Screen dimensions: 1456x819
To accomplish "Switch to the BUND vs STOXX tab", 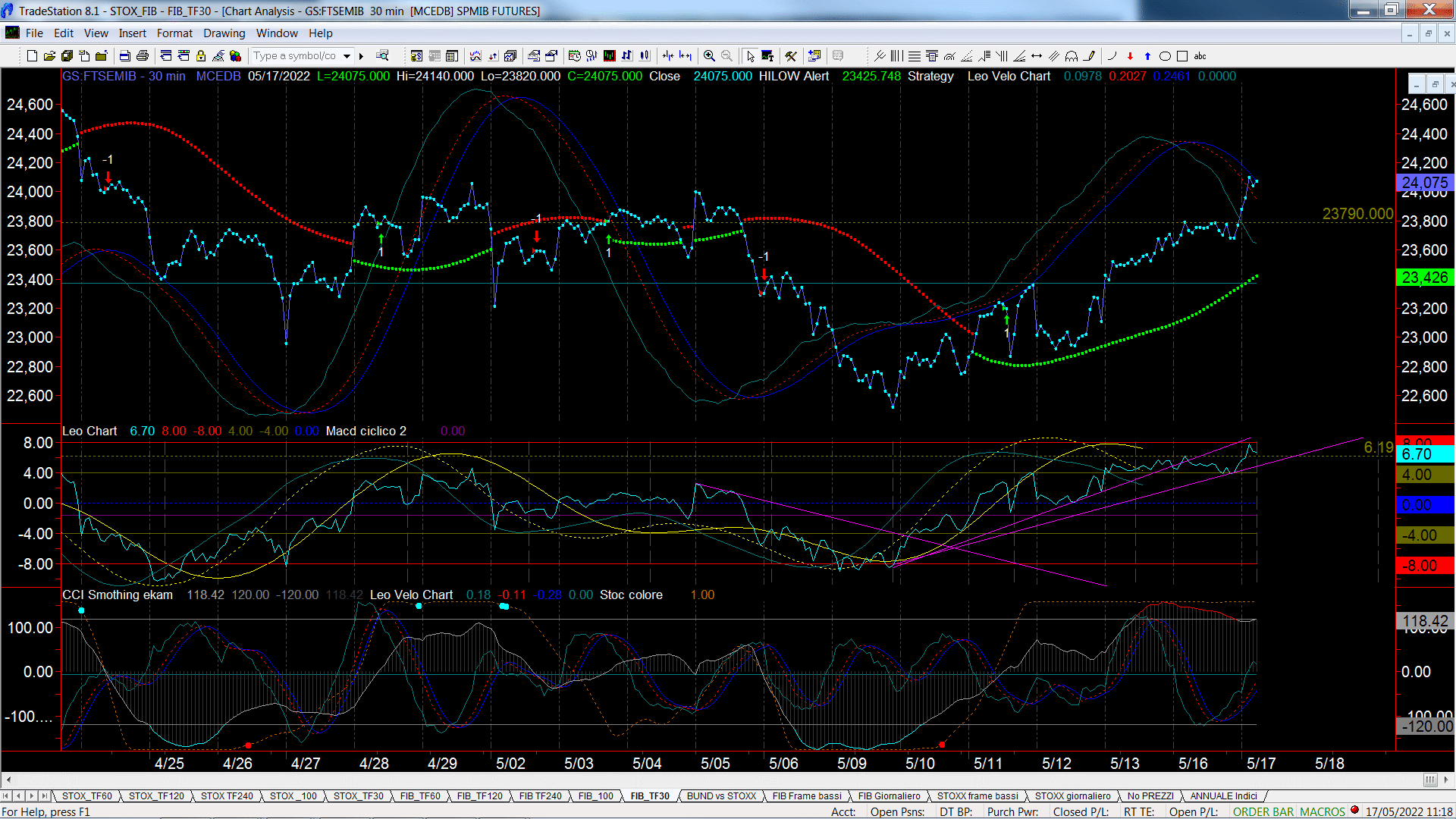I will (x=722, y=796).
